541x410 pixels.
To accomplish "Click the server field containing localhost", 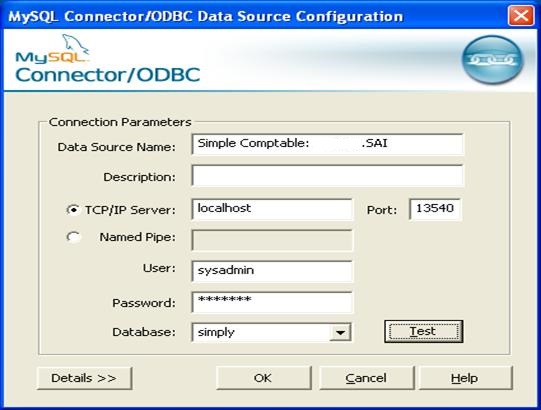I will click(x=272, y=209).
